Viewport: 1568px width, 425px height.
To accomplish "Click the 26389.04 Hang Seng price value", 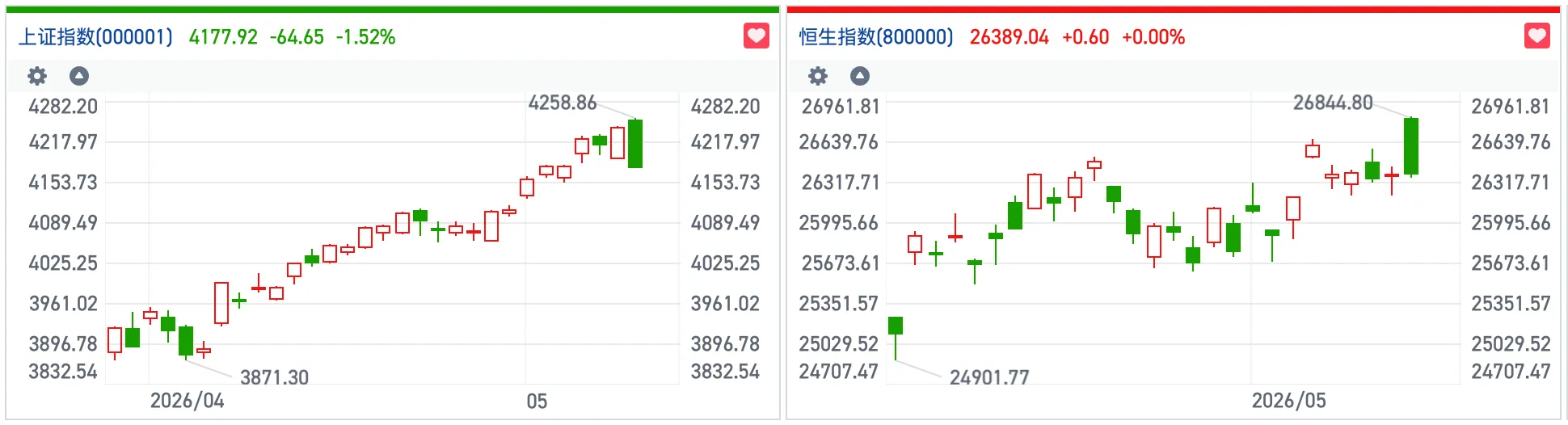I will (x=1009, y=37).
